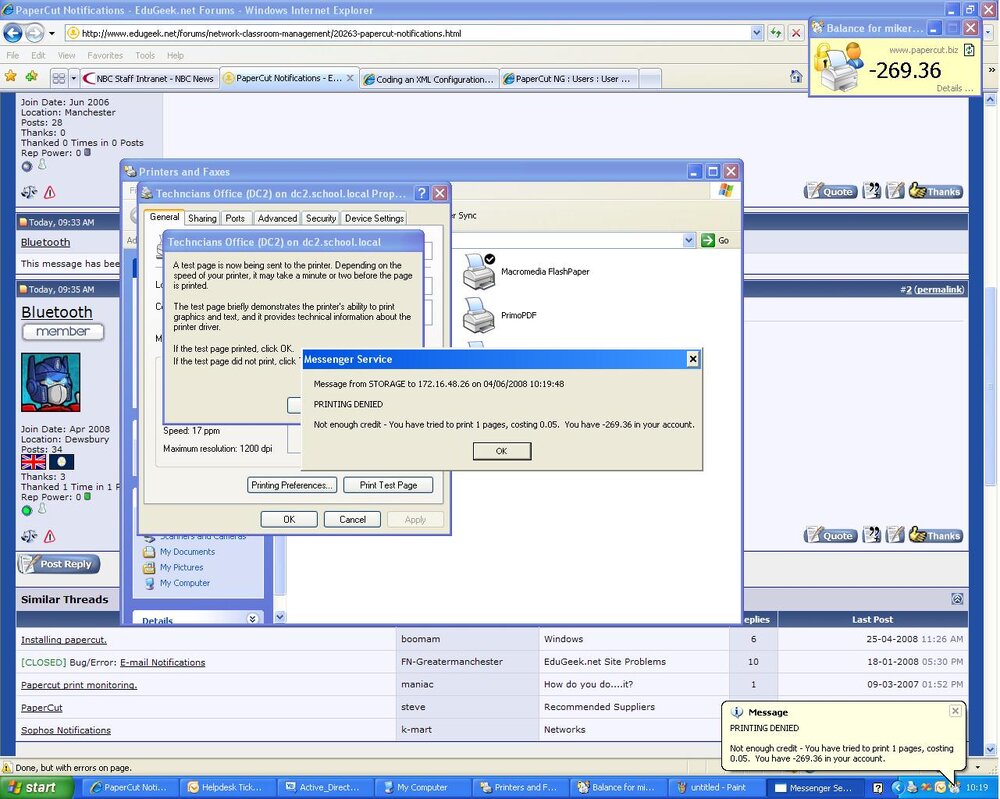Click multi-quote icon on the first post
Screen dimensions: 1000x799
coord(871,191)
